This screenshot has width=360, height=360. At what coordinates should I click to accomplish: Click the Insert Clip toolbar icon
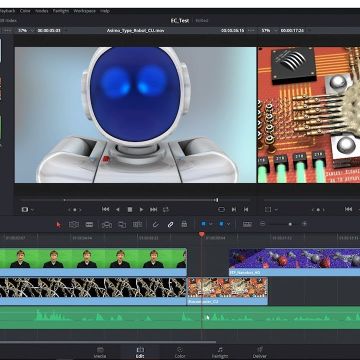[x=107, y=224]
